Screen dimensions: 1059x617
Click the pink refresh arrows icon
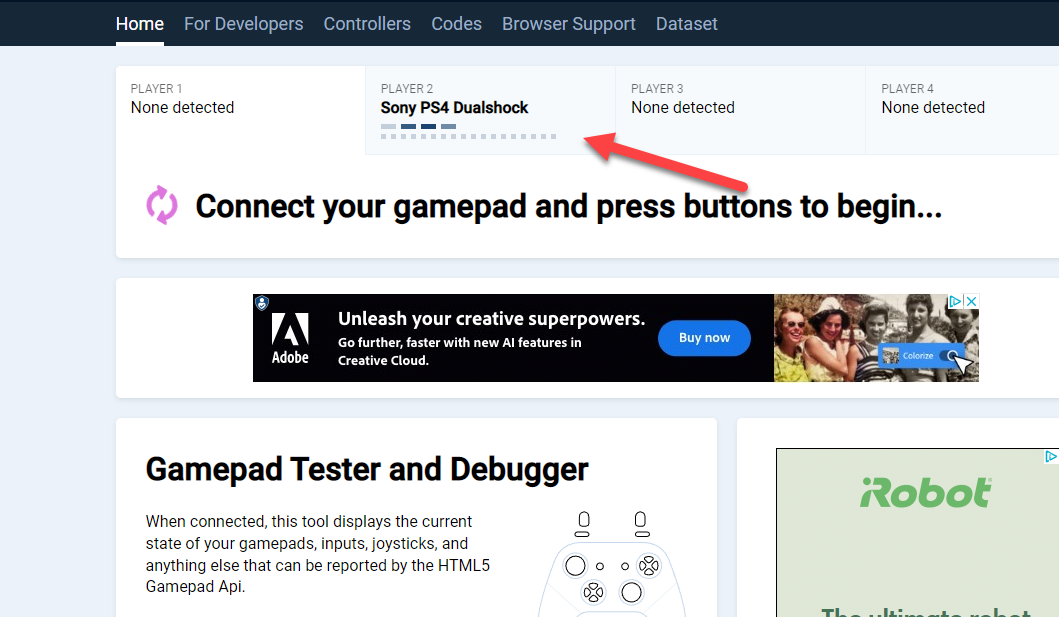[162, 205]
